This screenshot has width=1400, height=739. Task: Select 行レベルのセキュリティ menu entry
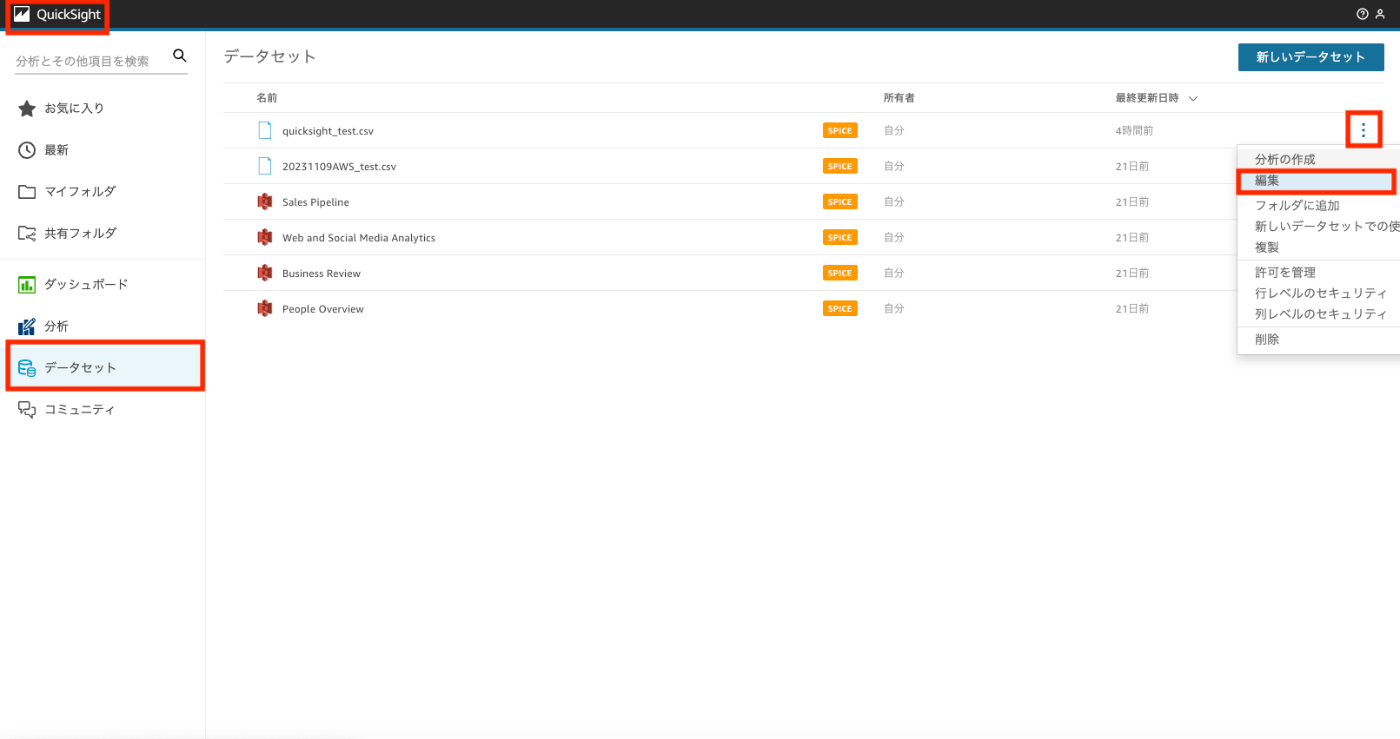pyautogui.click(x=1321, y=293)
